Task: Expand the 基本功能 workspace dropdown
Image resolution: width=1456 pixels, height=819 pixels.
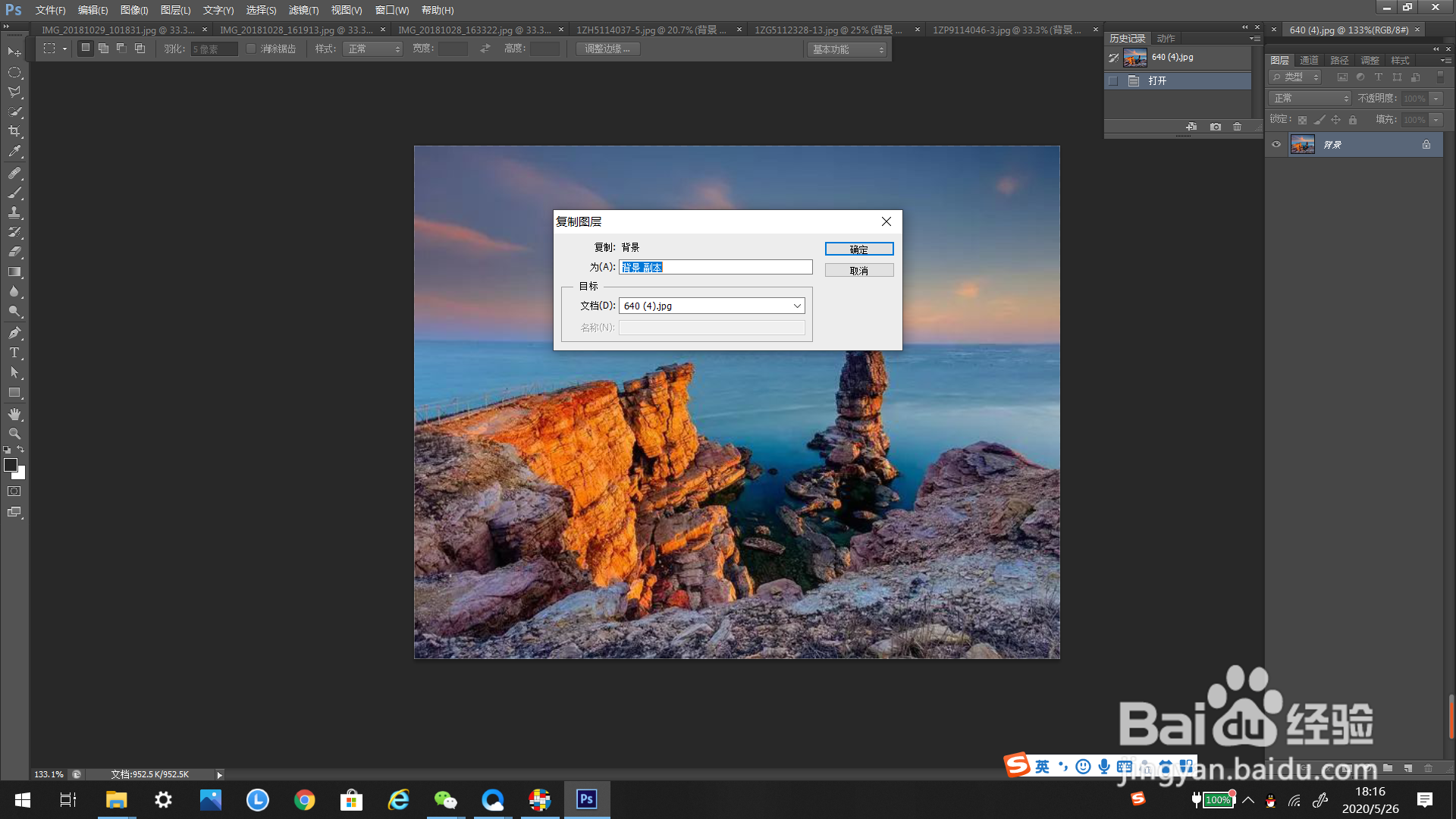Action: [x=847, y=49]
